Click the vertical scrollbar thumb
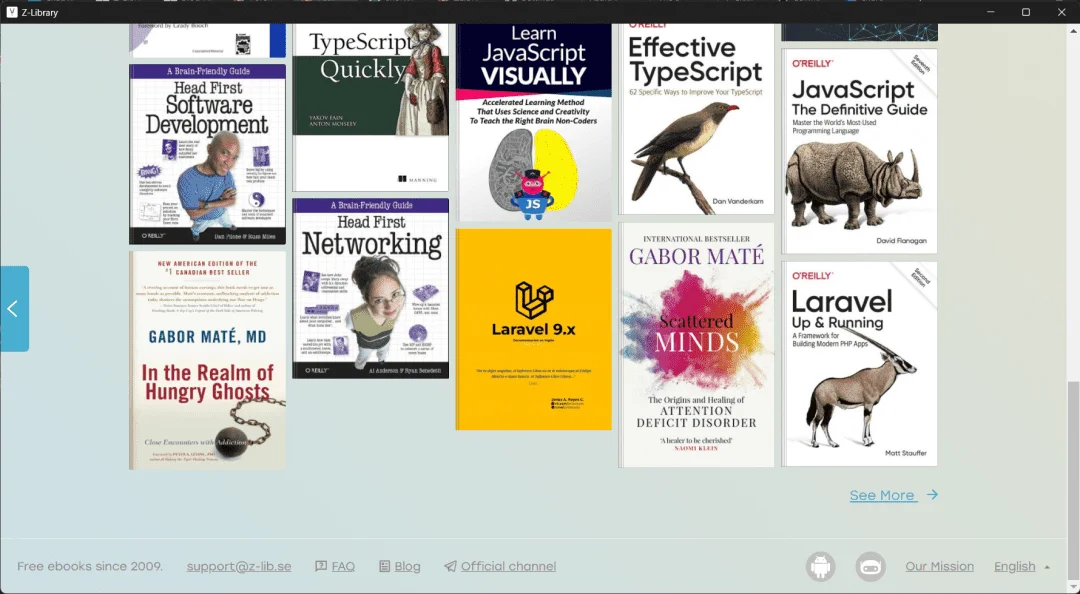The image size is (1080, 594). (1072, 479)
